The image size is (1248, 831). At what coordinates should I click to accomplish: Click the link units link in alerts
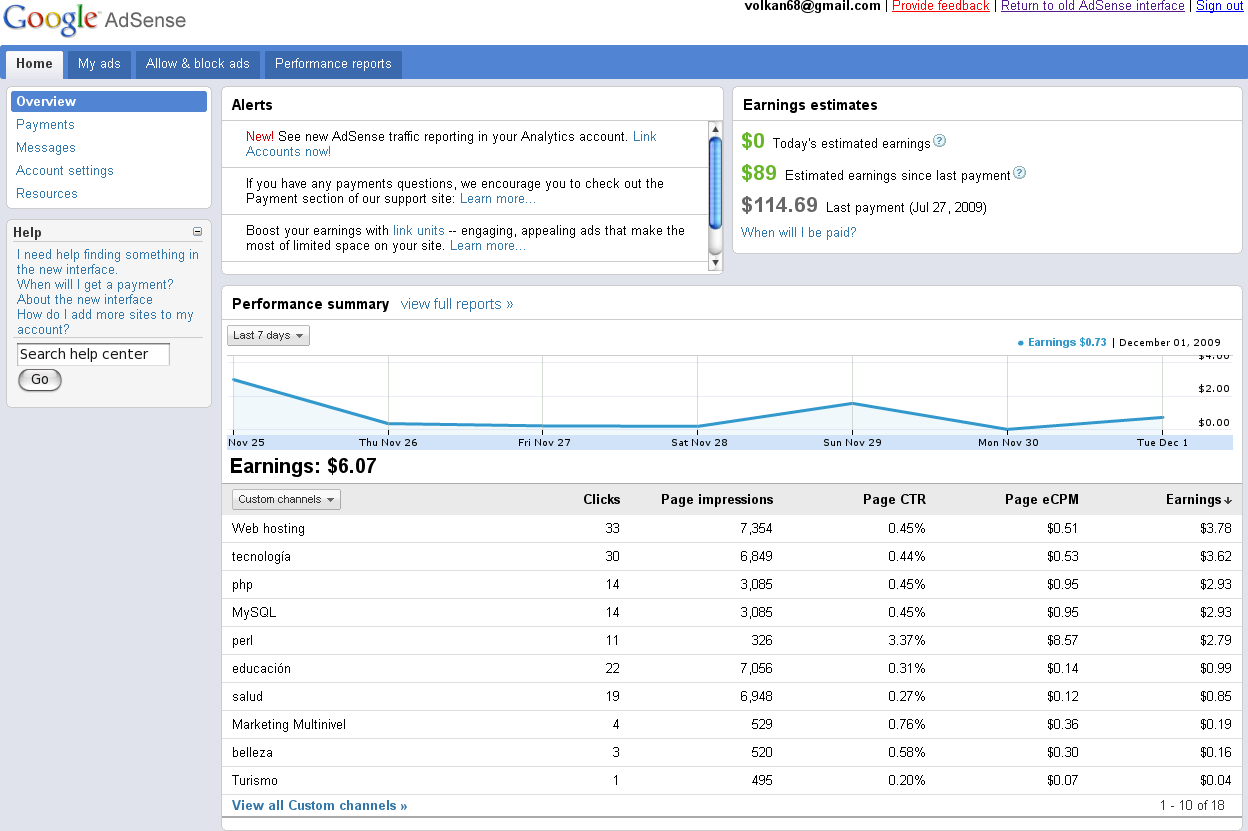[419, 231]
